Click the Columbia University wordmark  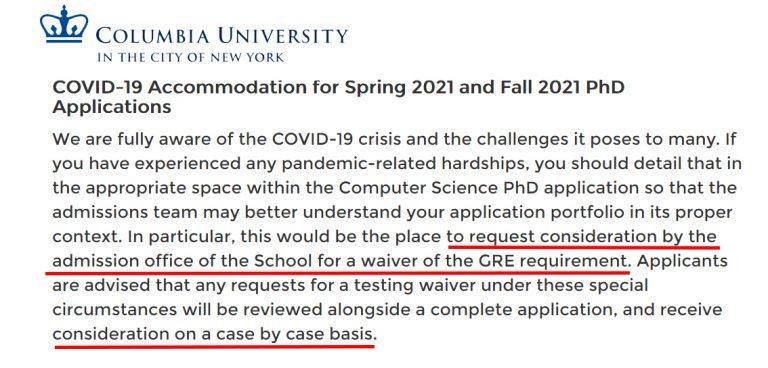point(222,36)
